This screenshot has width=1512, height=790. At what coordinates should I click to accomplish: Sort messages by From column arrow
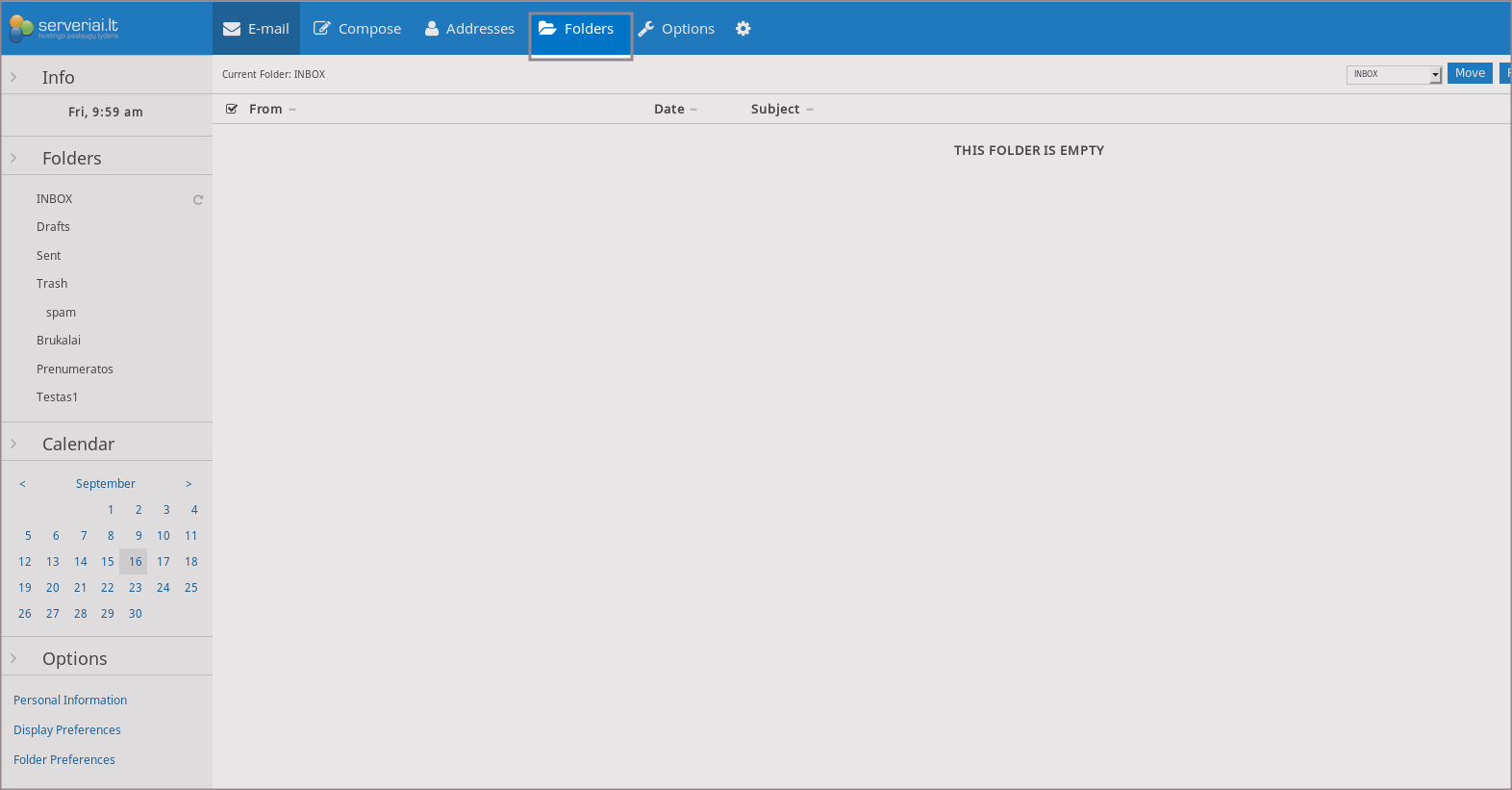tap(292, 110)
